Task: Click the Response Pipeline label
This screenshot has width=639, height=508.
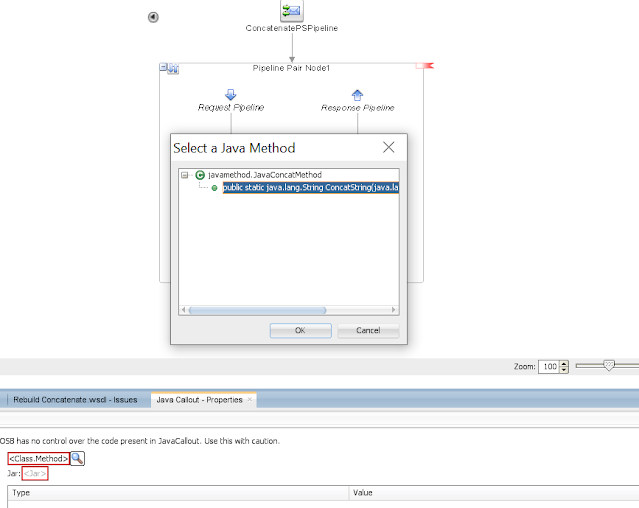Action: click(357, 108)
